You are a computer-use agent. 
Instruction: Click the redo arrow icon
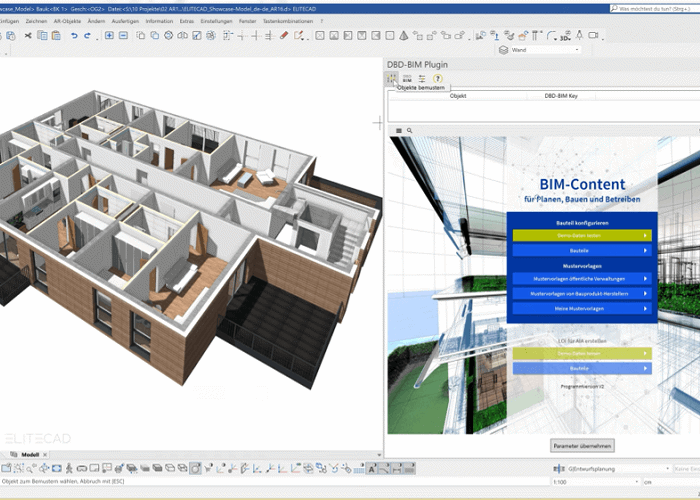tap(88, 35)
